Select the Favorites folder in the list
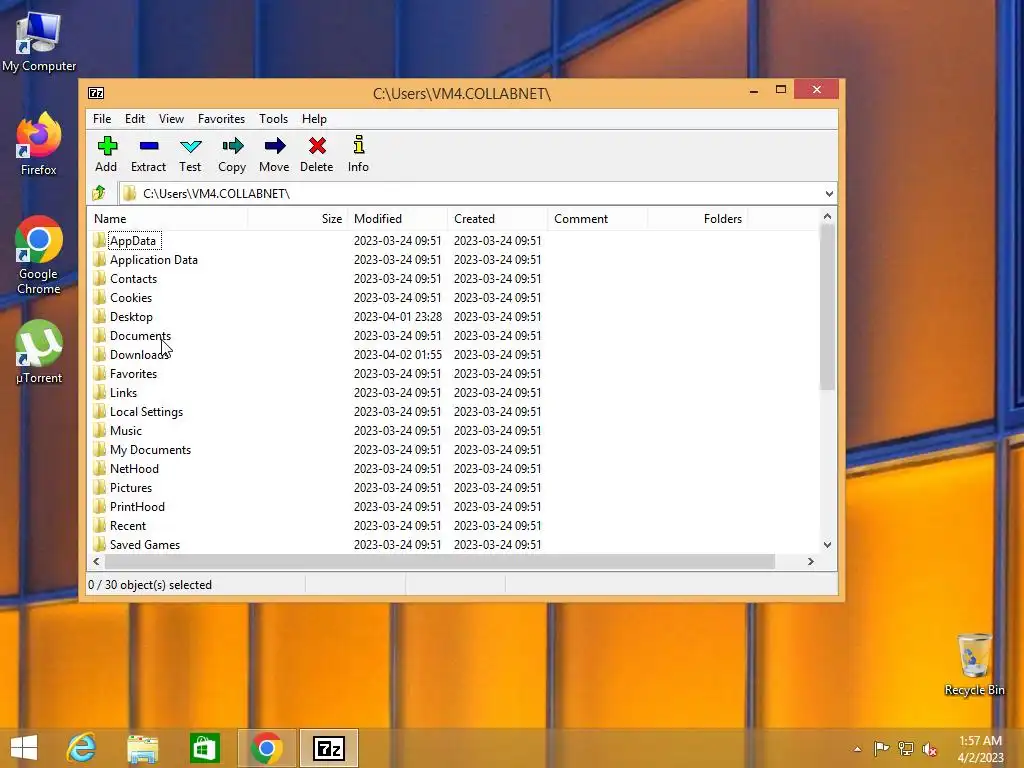The width and height of the screenshot is (1024, 768). click(133, 374)
